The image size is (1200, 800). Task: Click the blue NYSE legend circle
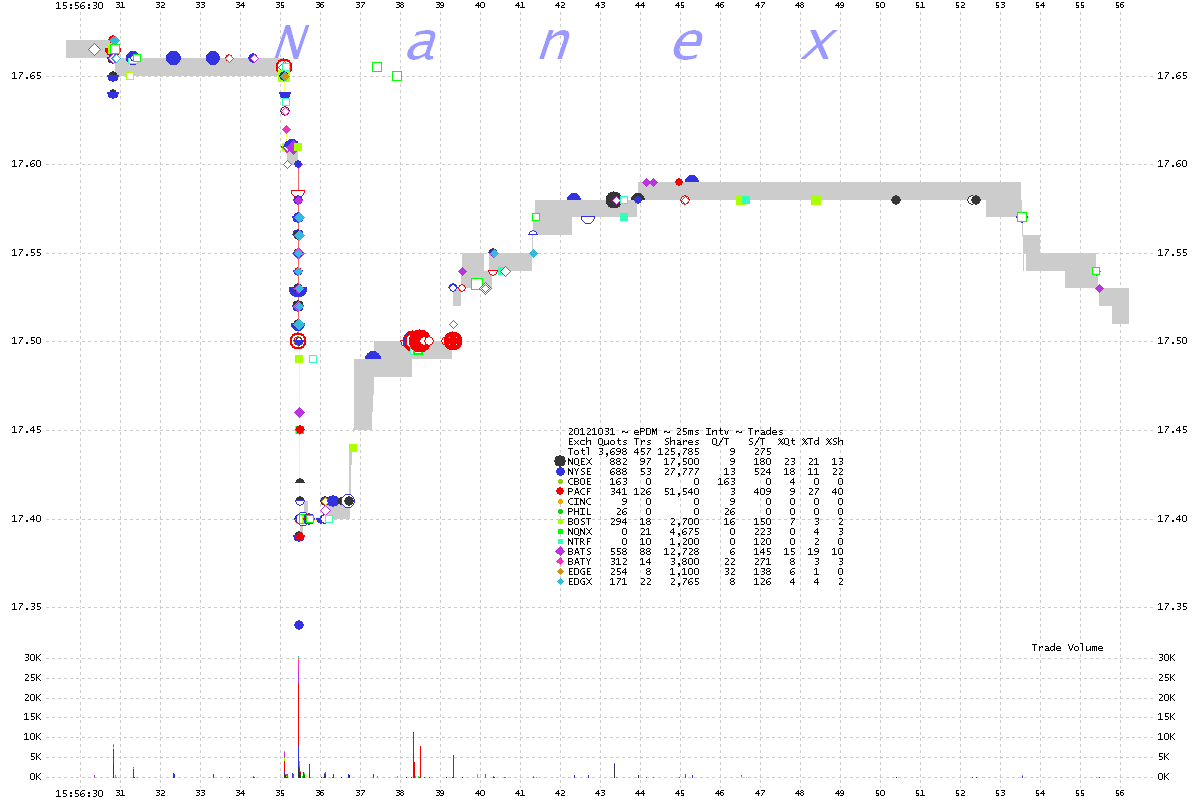point(559,471)
